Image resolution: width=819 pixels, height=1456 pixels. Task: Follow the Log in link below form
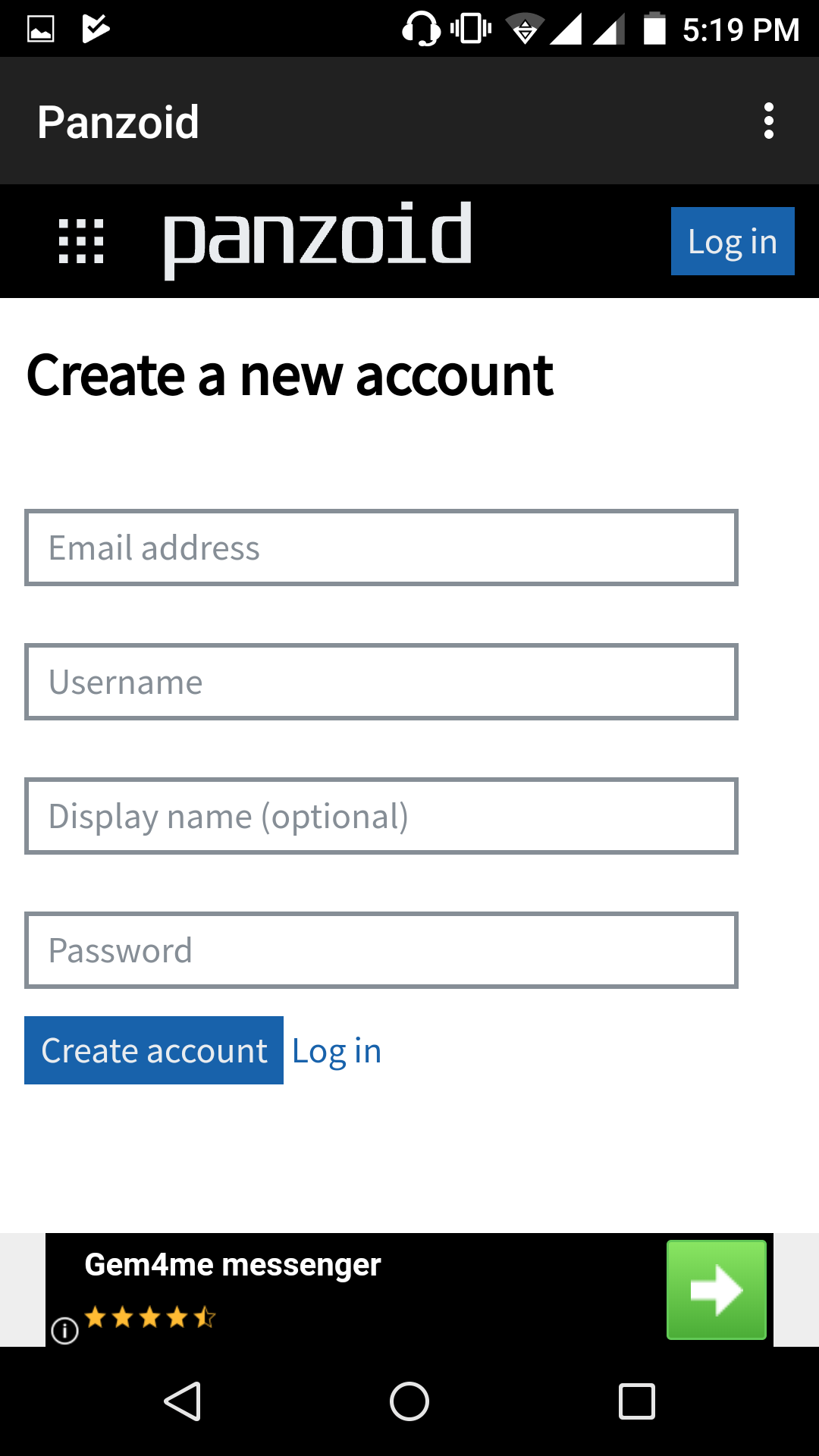point(336,1051)
